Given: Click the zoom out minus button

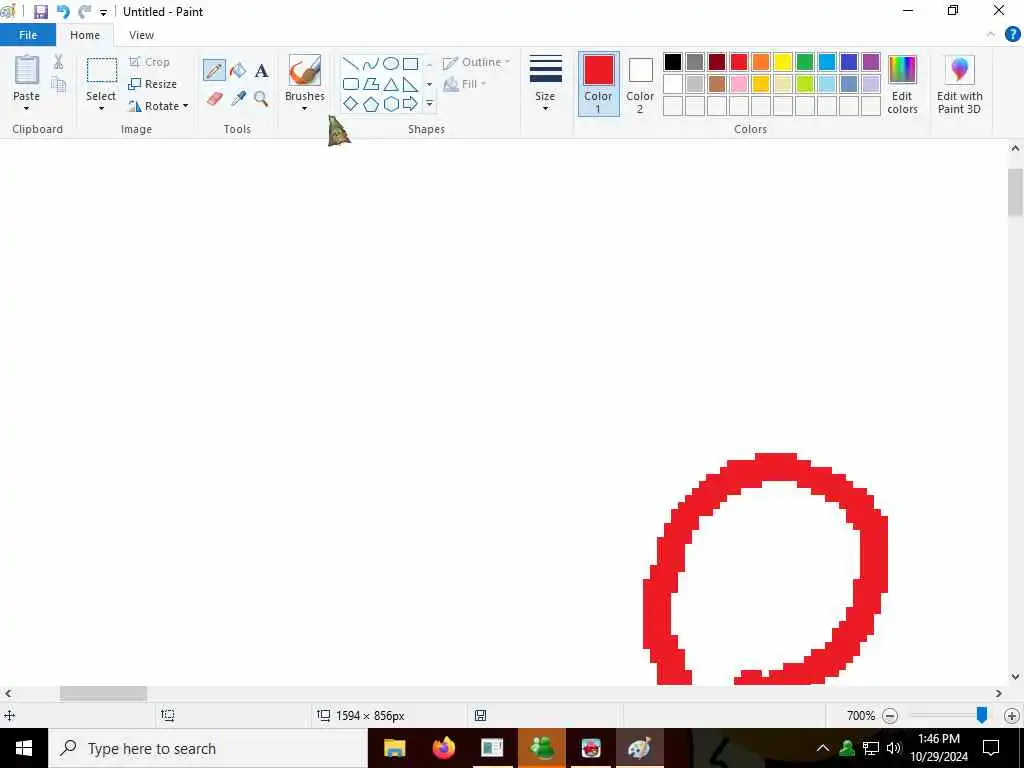Looking at the screenshot, I should [x=889, y=716].
